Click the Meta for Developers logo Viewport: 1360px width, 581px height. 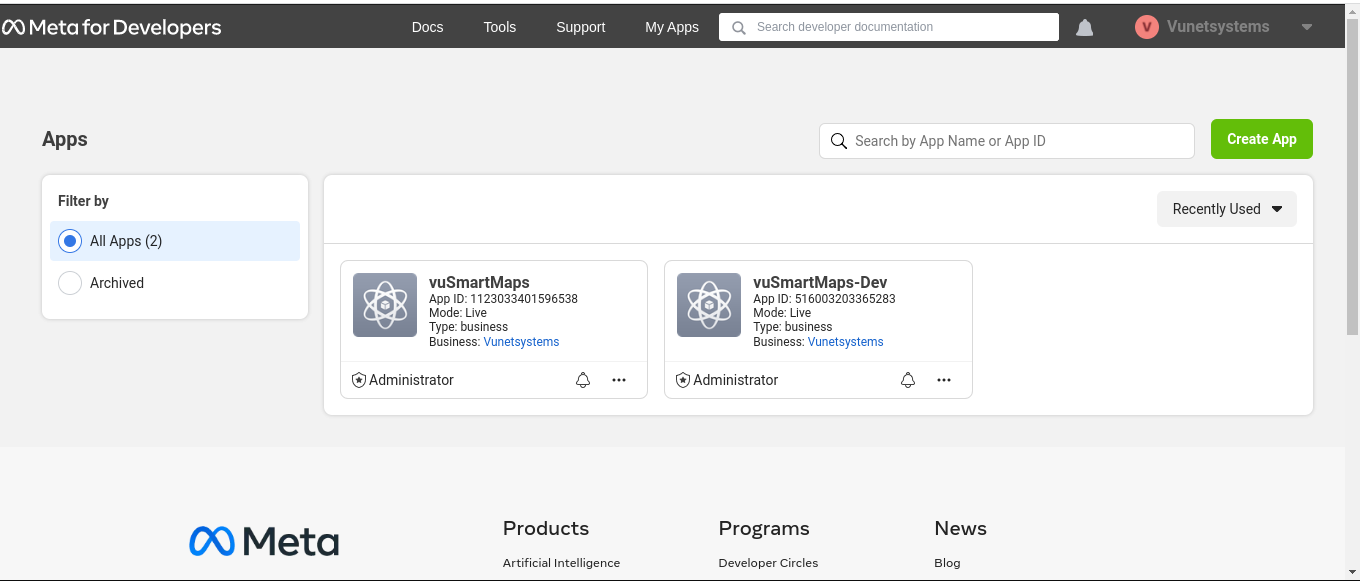(112, 27)
